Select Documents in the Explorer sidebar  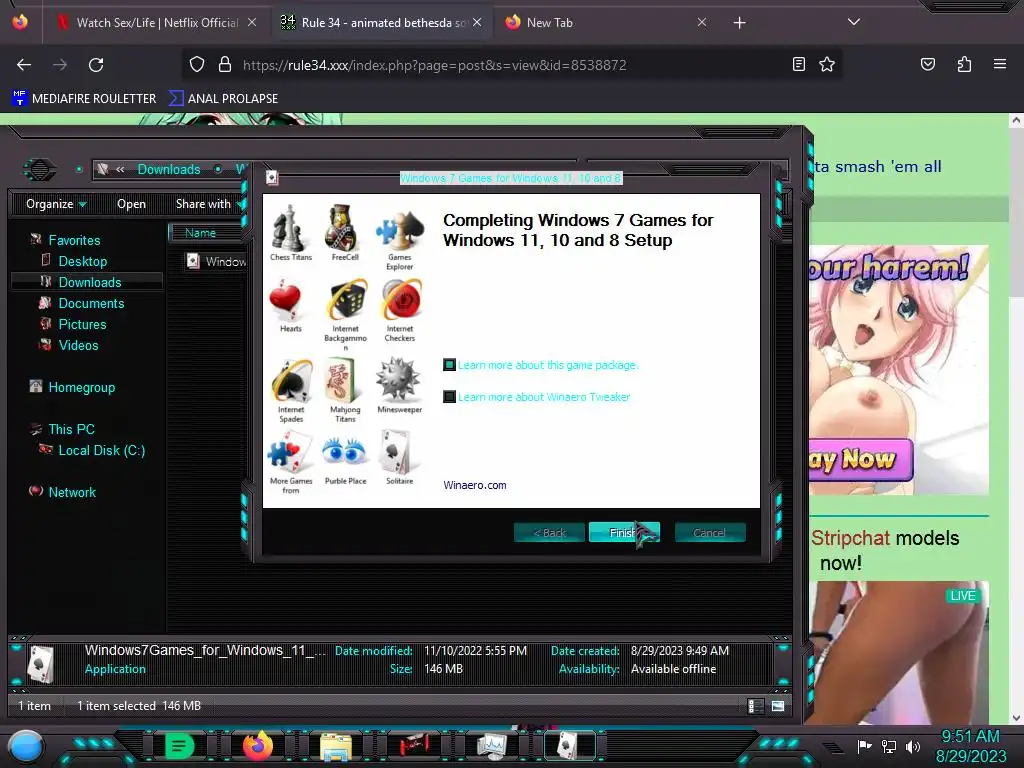click(91, 303)
